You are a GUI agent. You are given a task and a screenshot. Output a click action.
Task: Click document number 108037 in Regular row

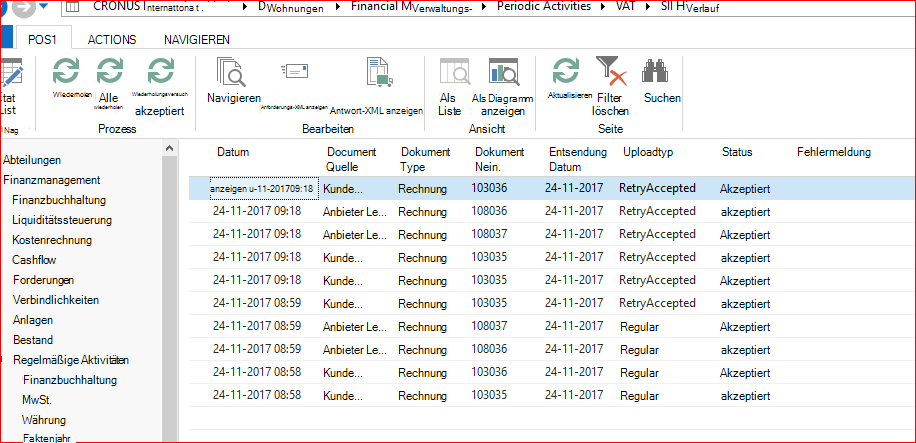[490, 326]
